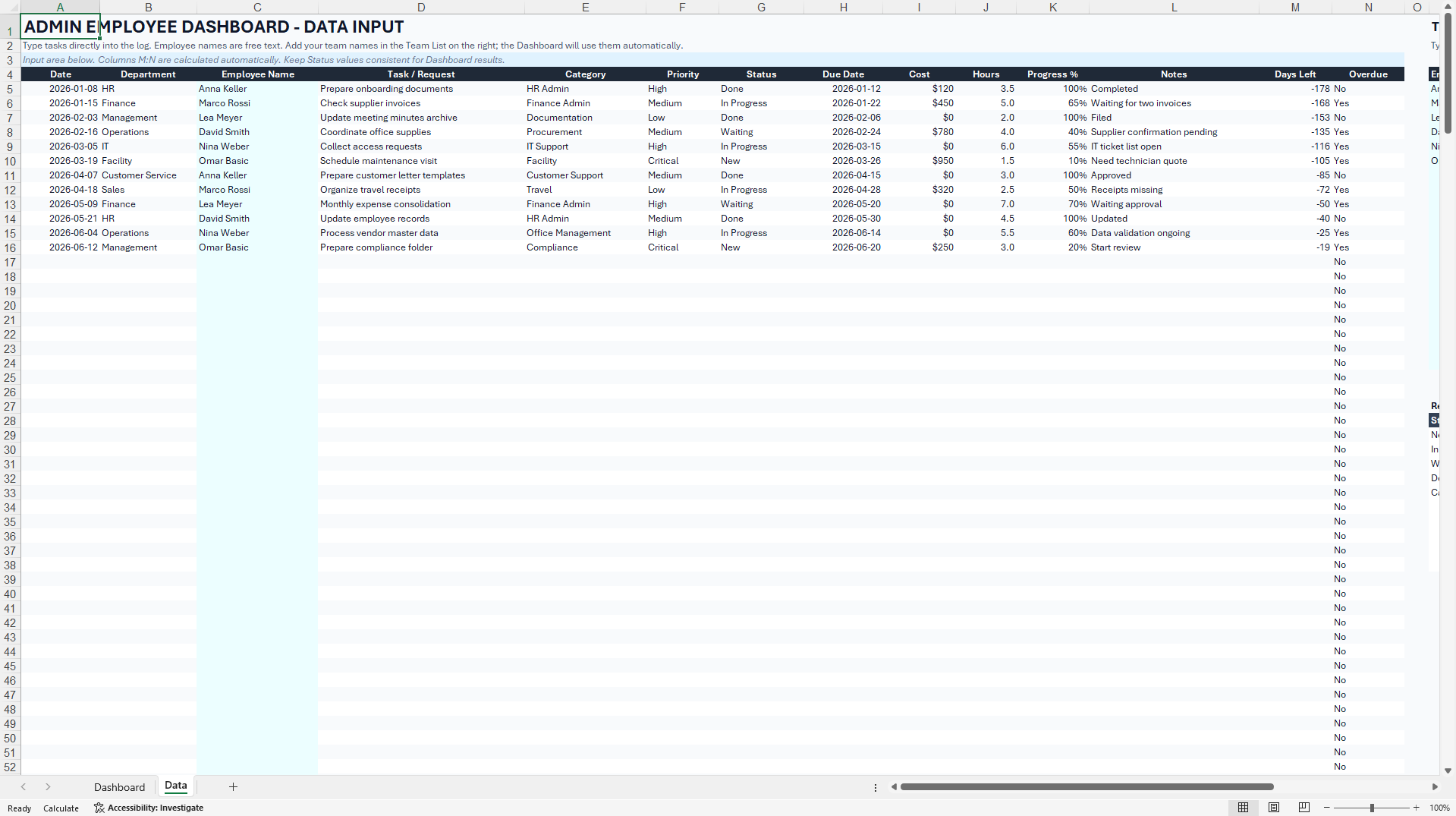
Task: Select the Supplier confirmation pending note
Action: [1174, 132]
